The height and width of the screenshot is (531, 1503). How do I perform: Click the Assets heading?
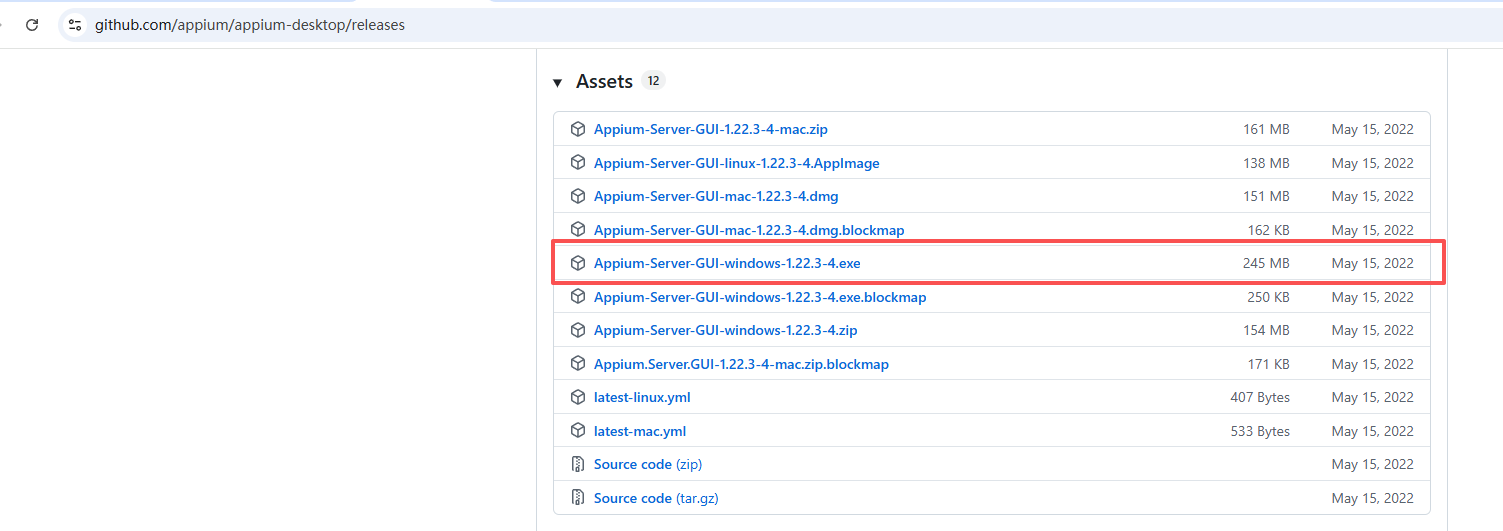tap(604, 82)
